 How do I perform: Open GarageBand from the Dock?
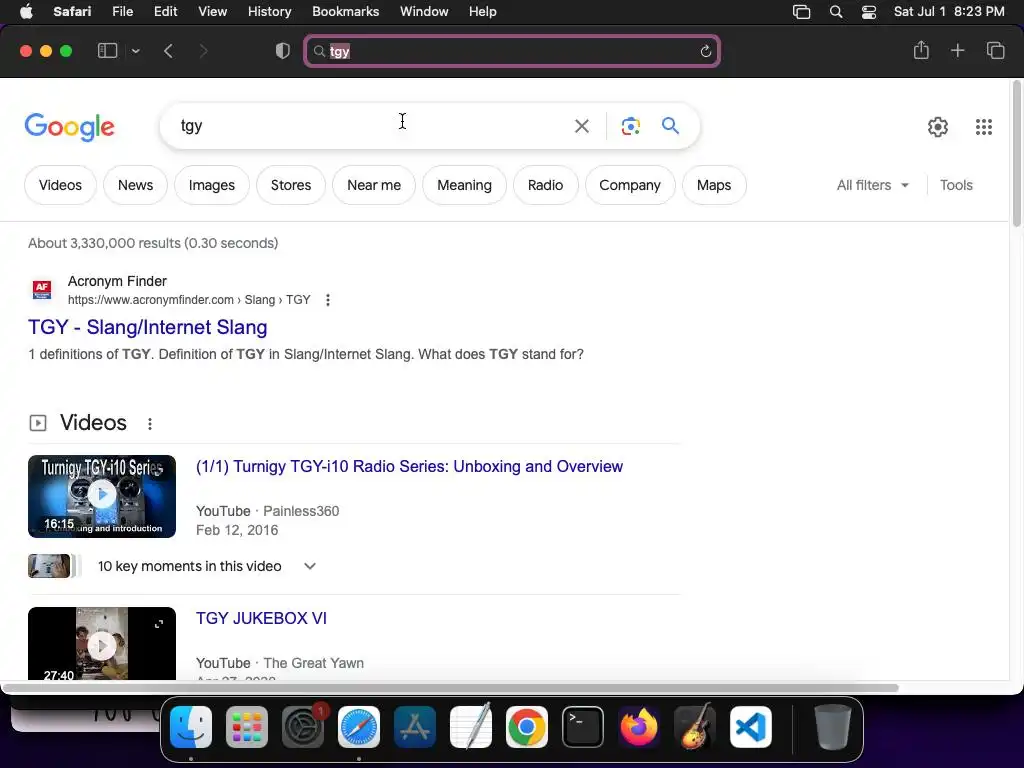695,727
